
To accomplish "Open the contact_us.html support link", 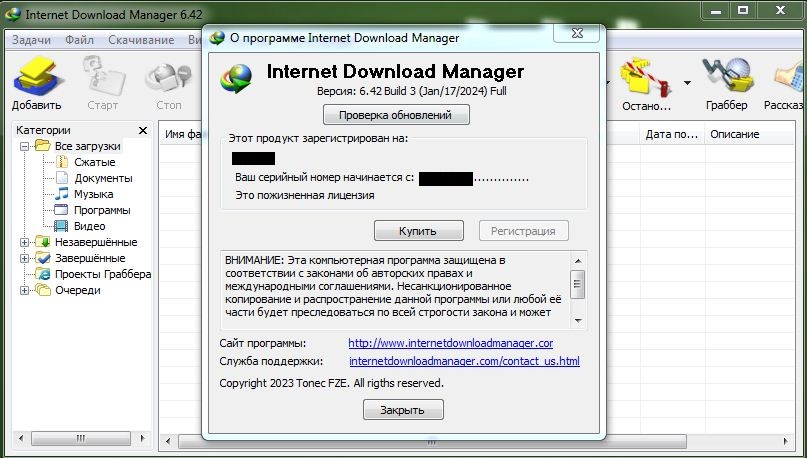I will (464, 361).
